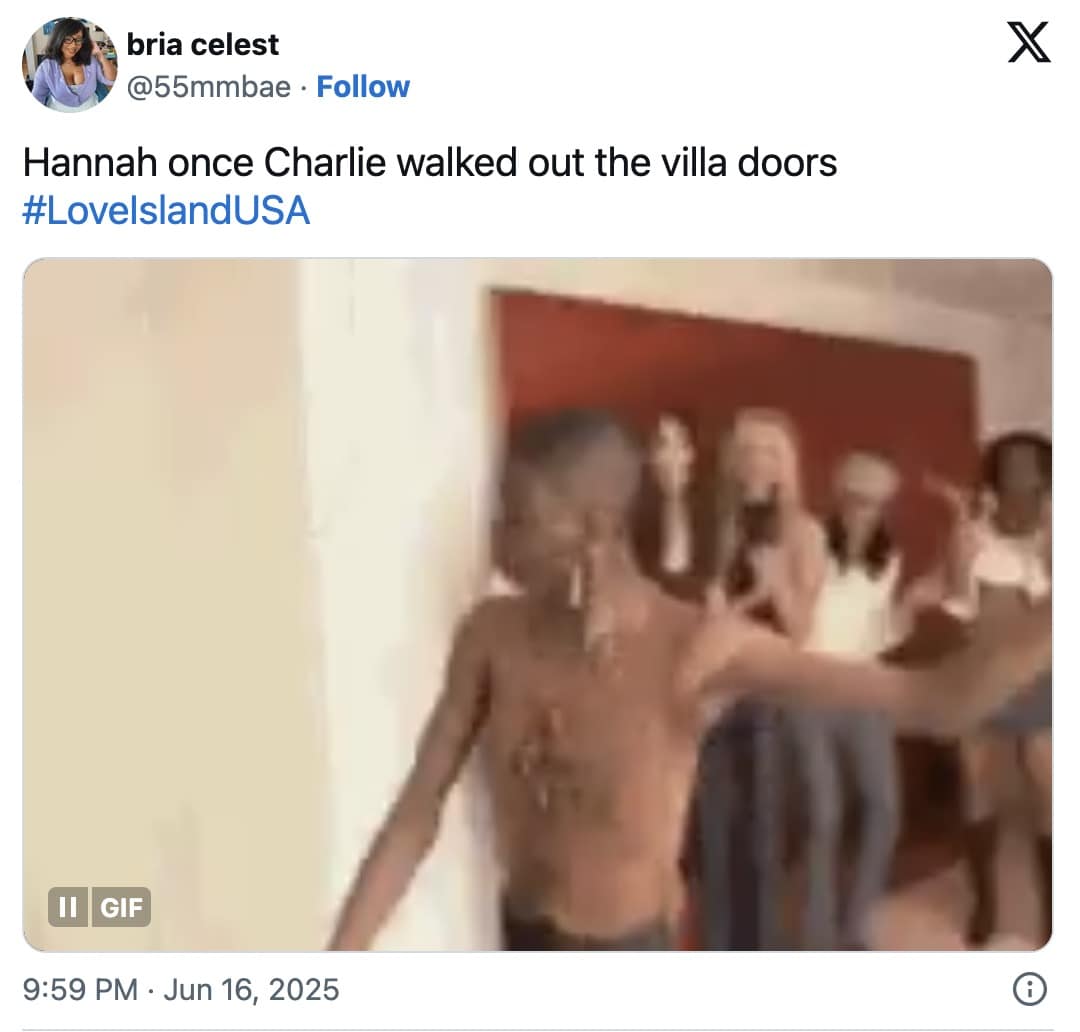Pause the GIF playback

click(68, 907)
